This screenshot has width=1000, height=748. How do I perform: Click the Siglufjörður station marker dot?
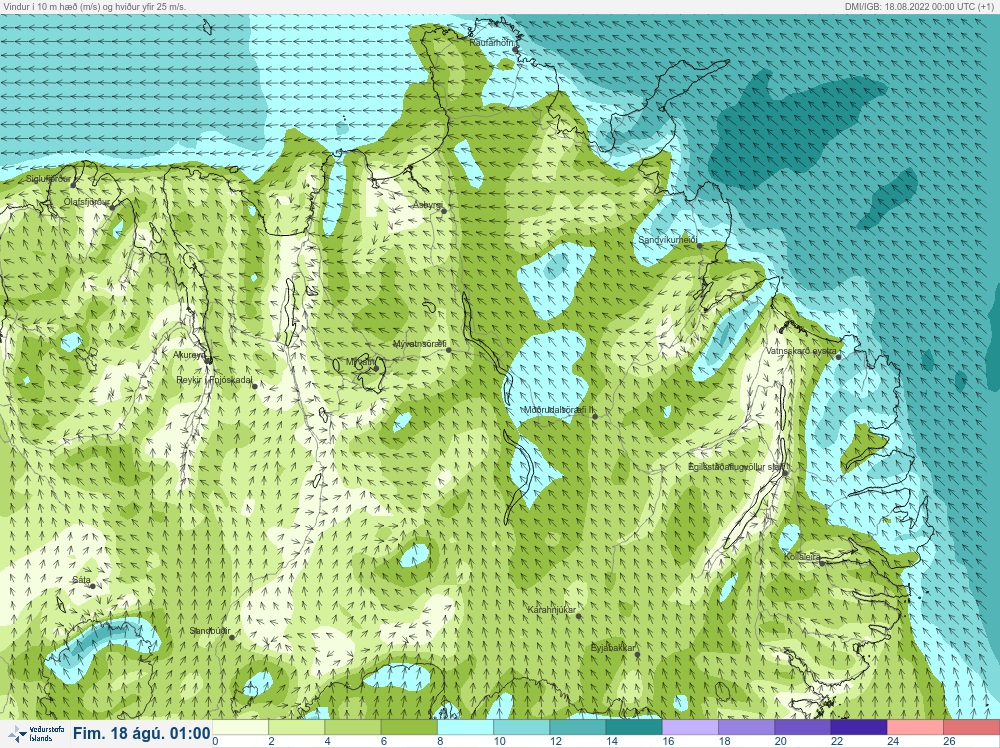click(x=73, y=185)
